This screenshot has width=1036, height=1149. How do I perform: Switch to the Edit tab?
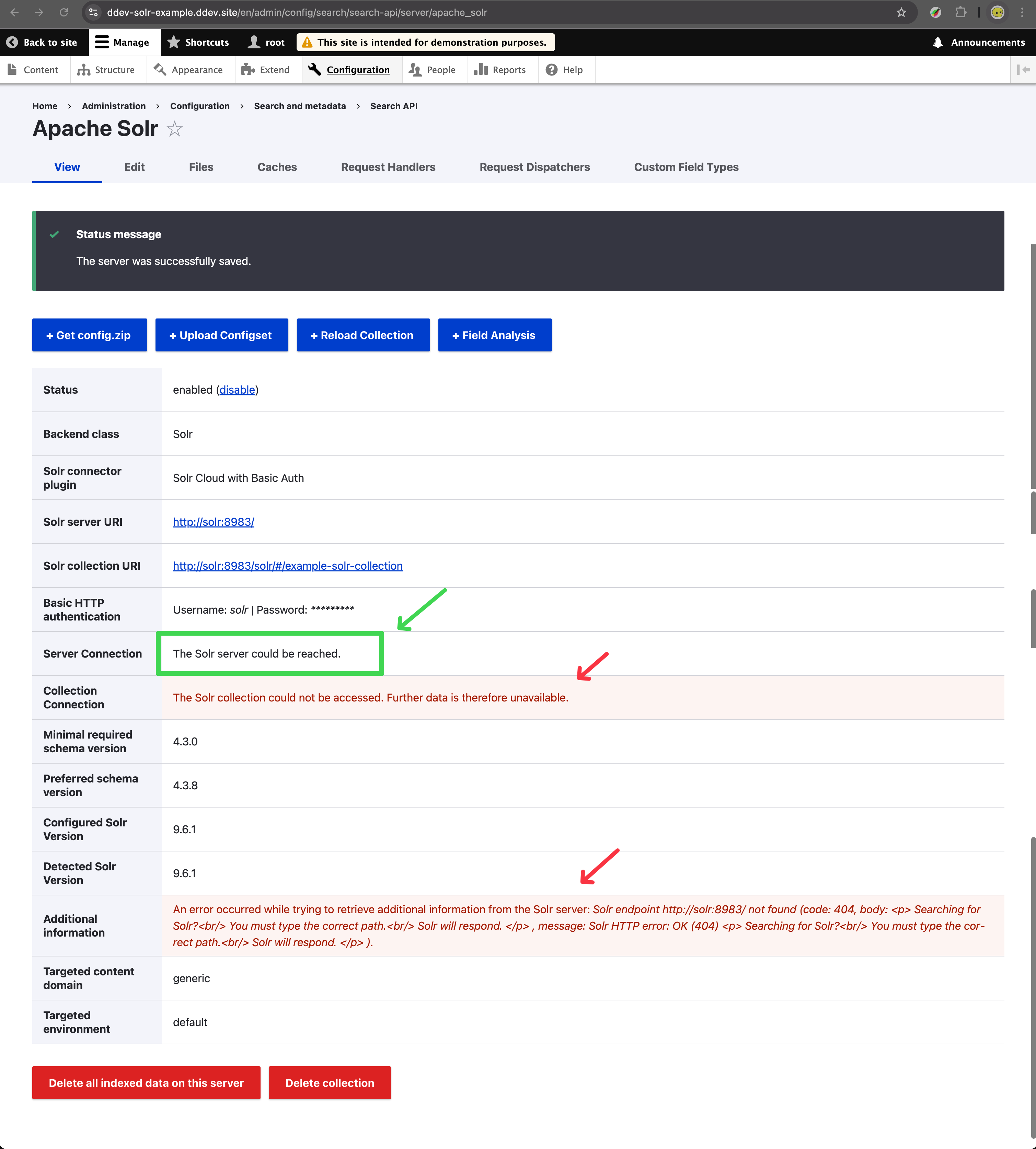[x=134, y=167]
